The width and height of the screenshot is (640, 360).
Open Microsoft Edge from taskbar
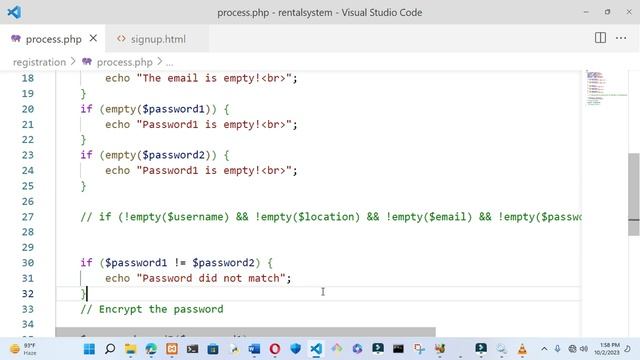coord(151,349)
